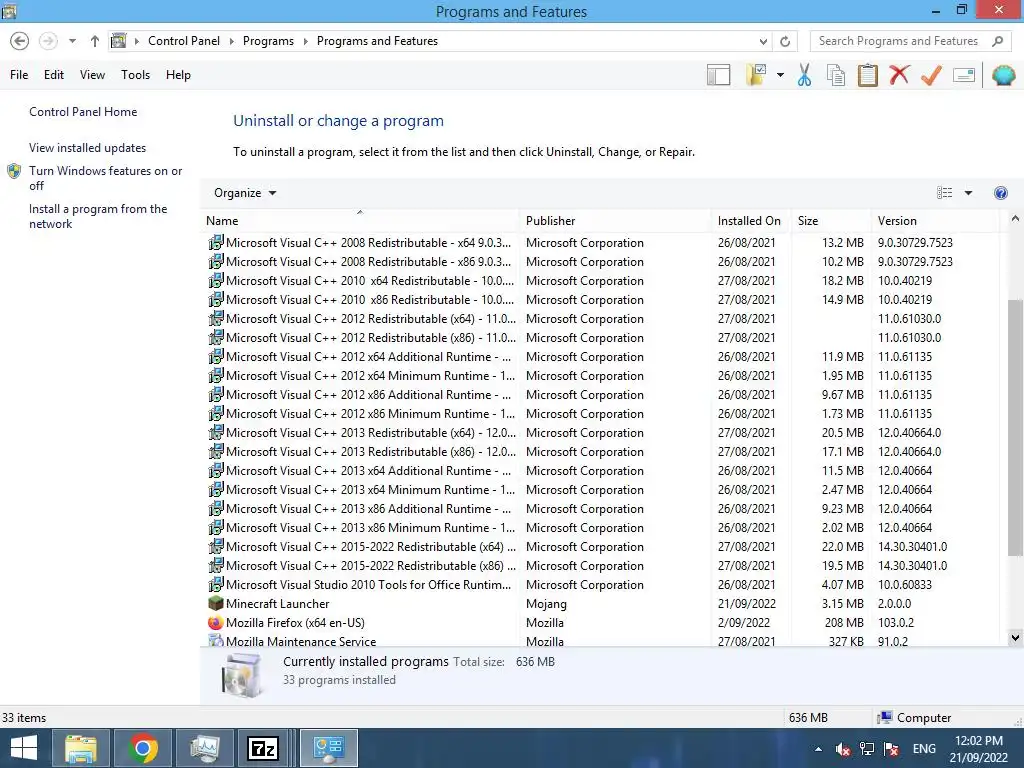Open the performance monitor taskbar icon
Image resolution: width=1024 pixels, height=768 pixels.
coord(204,748)
